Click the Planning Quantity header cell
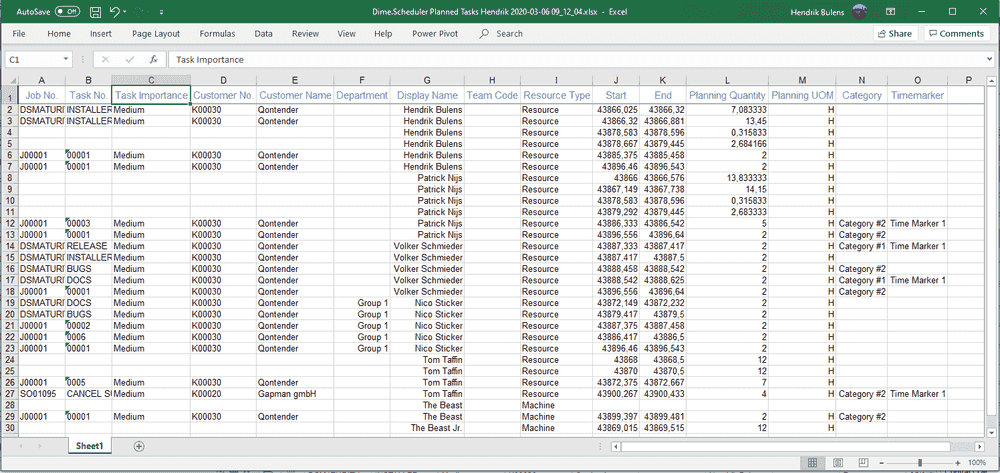The width and height of the screenshot is (1000, 473). [x=727, y=95]
